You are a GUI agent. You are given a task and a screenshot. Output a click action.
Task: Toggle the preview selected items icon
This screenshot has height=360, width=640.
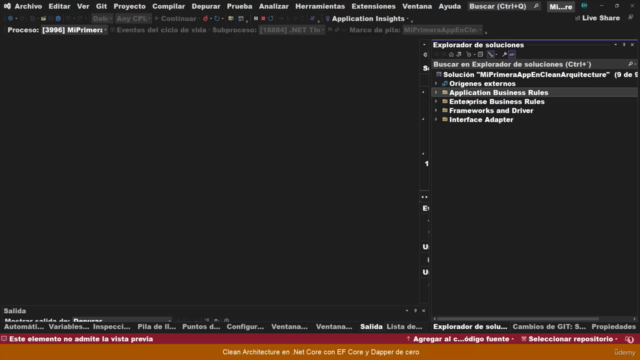coord(512,54)
